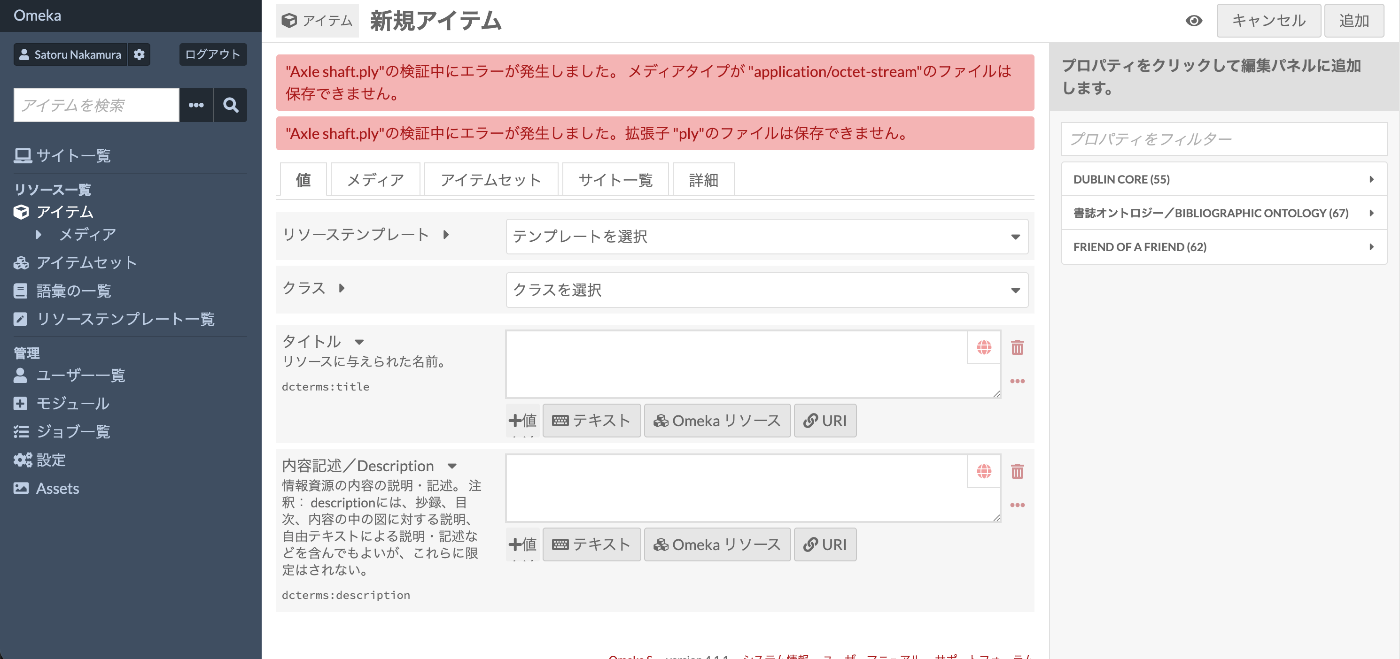
Task: Expand the リソーステンプレート label arrow
Action: [x=446, y=235]
